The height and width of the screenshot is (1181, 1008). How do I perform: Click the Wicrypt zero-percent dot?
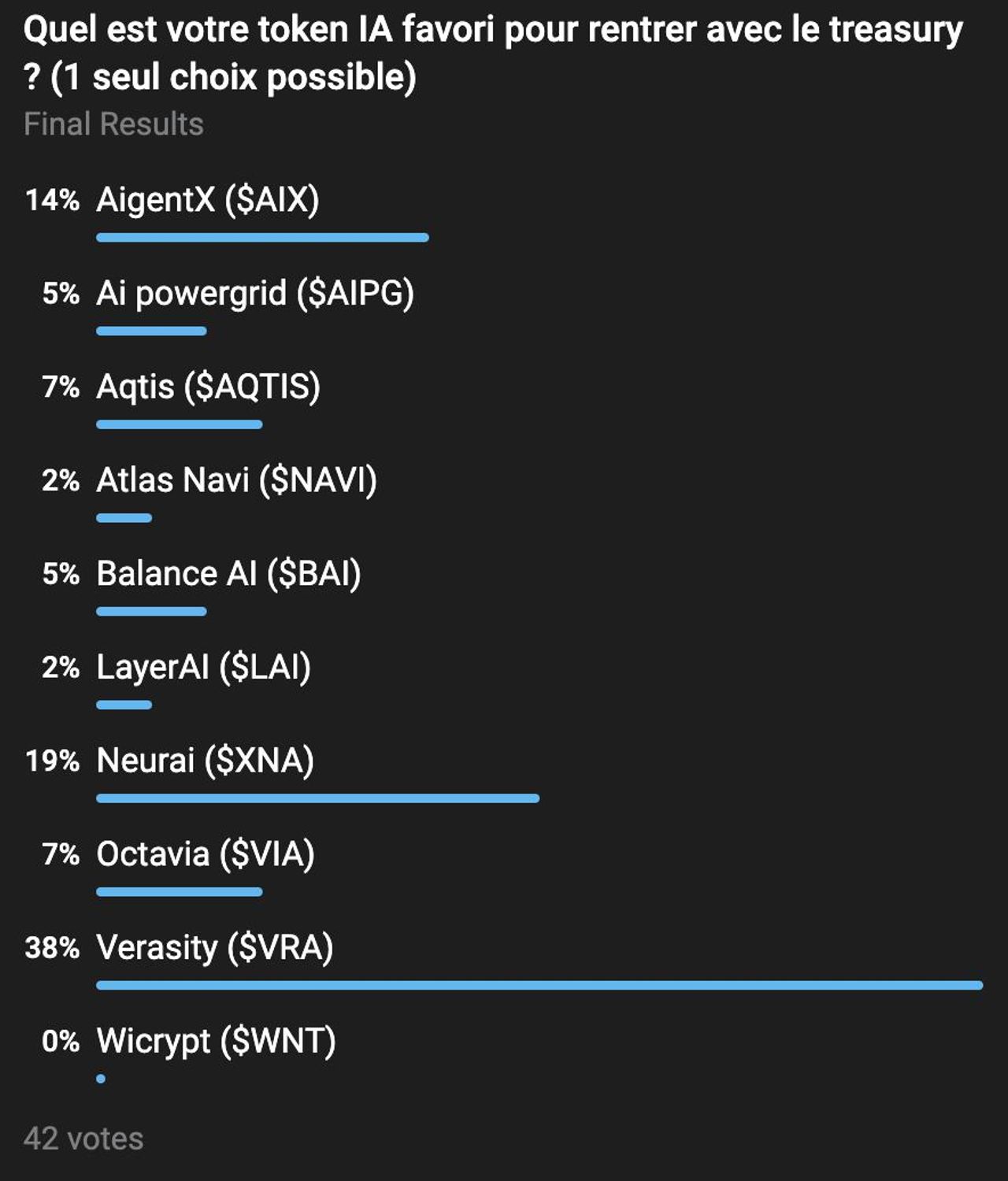point(101,1079)
